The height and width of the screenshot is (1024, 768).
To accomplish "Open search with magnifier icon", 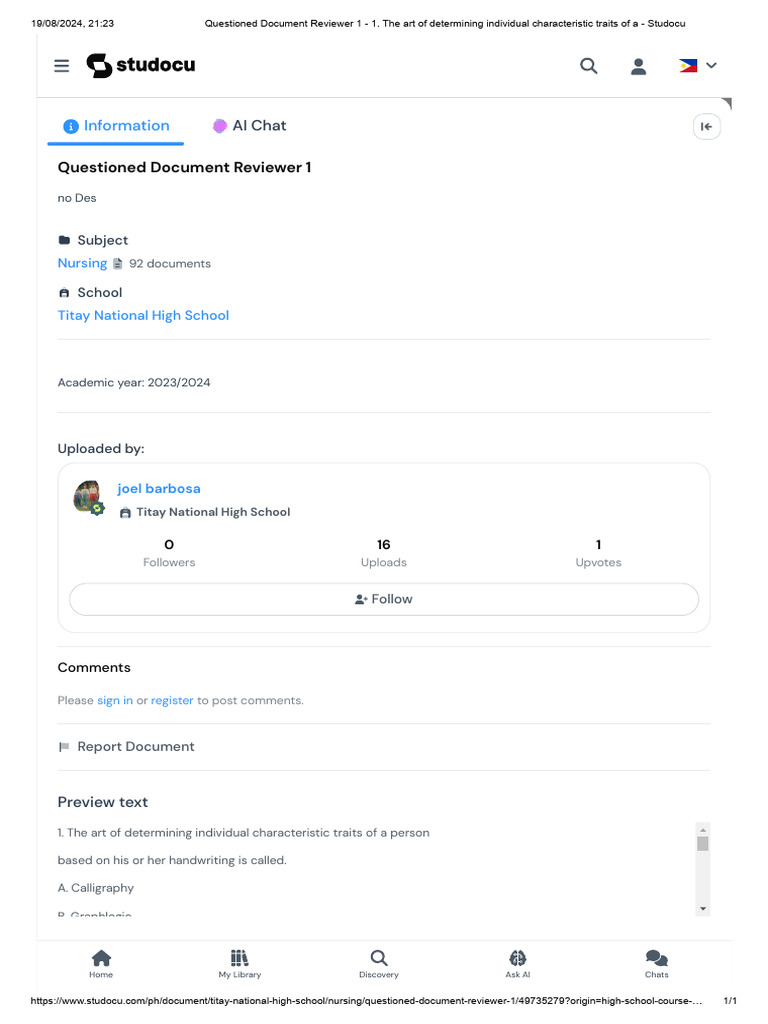I will click(588, 66).
